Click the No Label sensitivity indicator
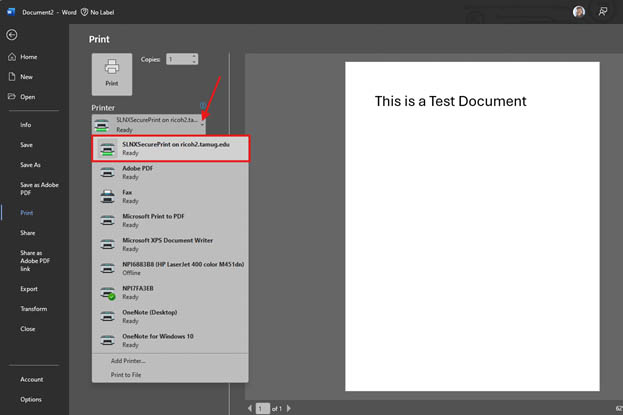This screenshot has height=415, width=623. 98,12
